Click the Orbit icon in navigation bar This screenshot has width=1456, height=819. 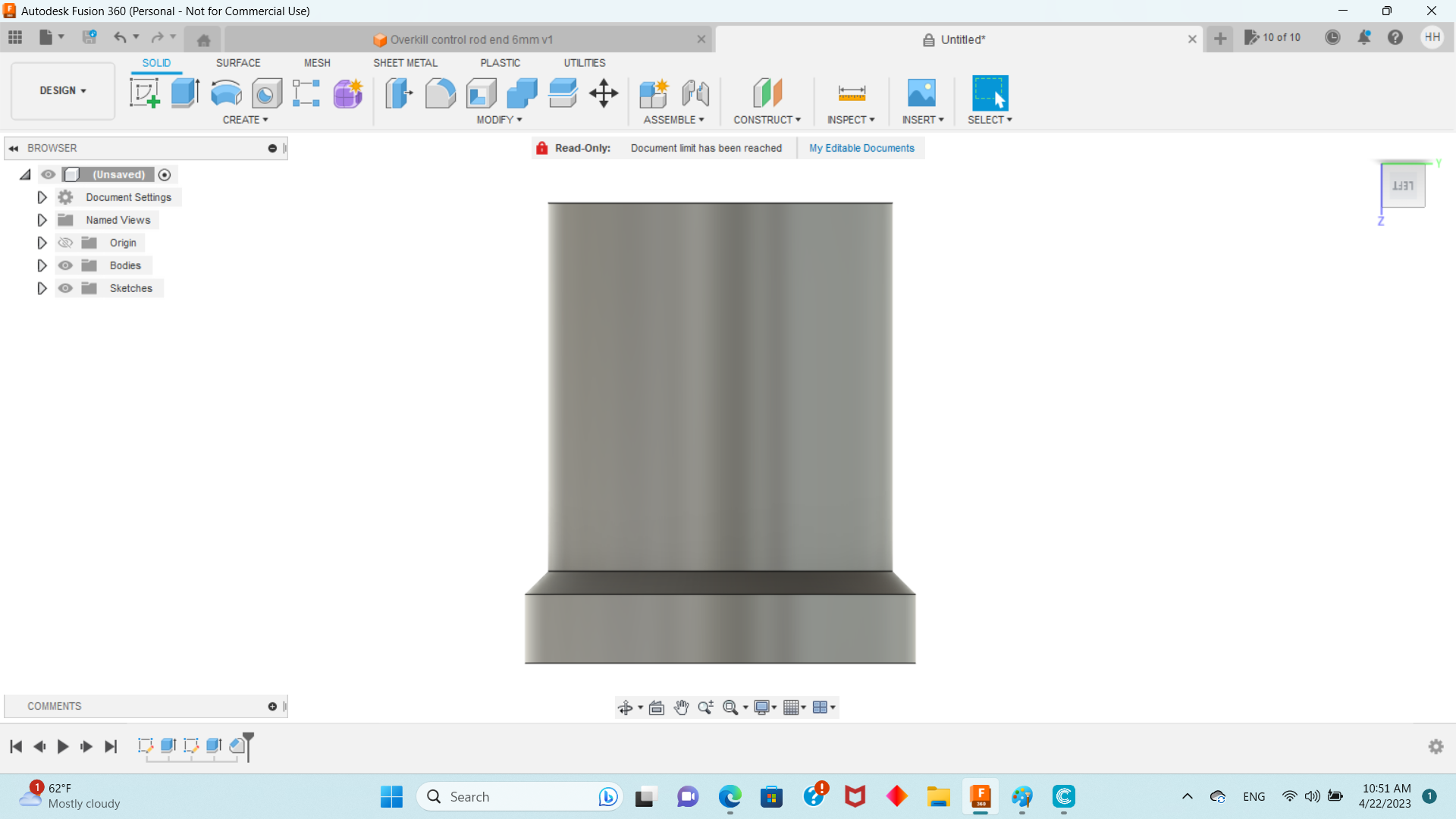click(625, 708)
